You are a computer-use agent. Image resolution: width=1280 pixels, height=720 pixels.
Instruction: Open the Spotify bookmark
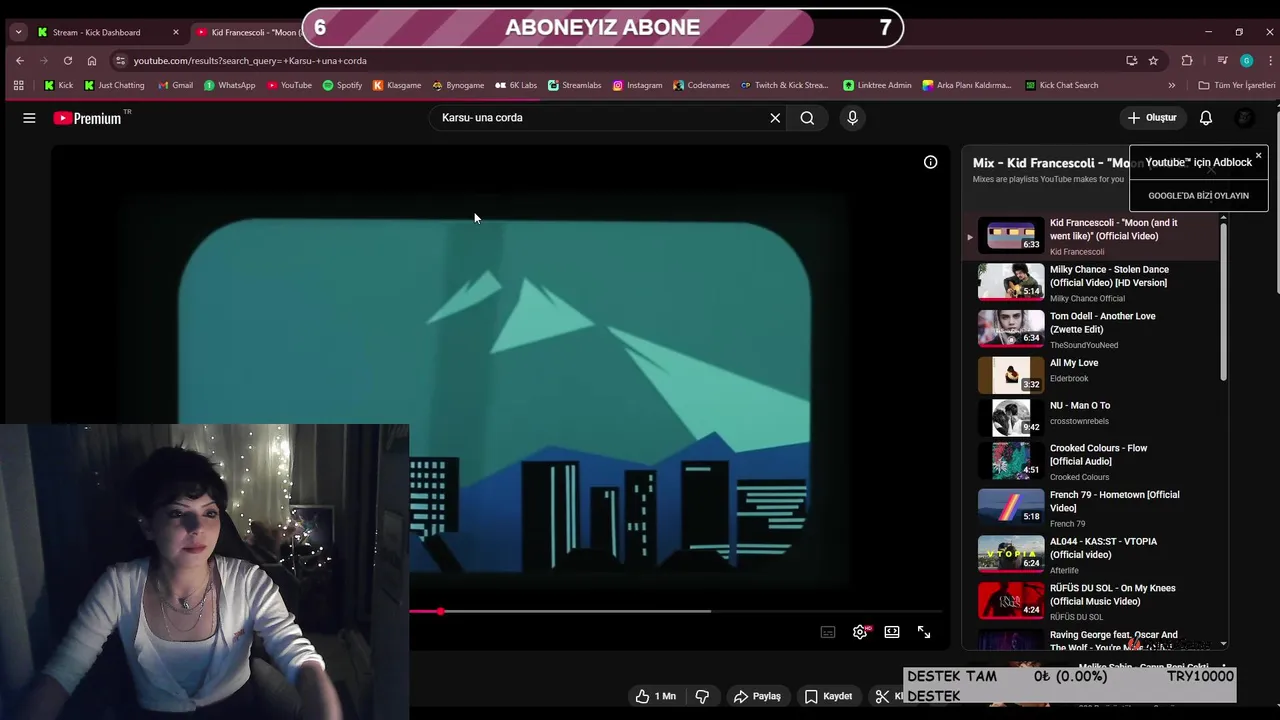tap(342, 85)
